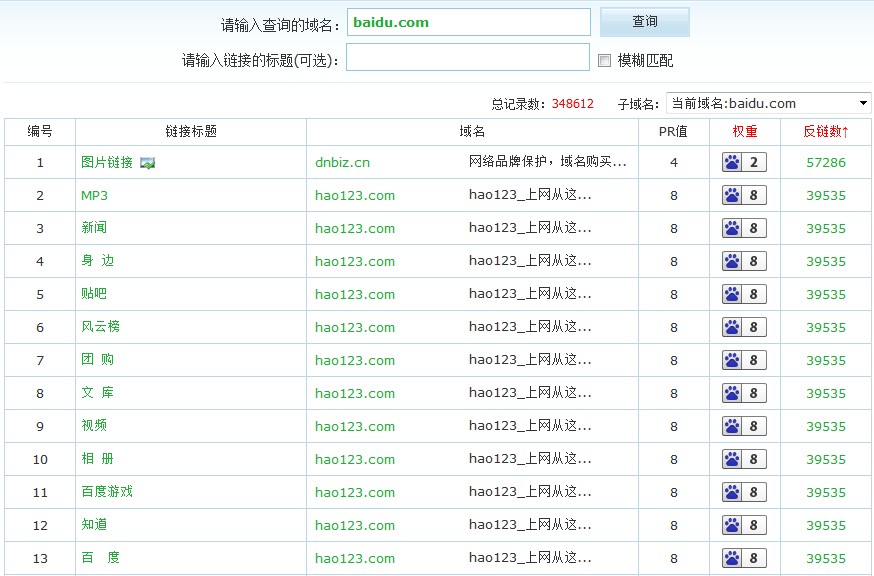Open hao123.com link in 团购 row
The height and width of the screenshot is (576, 874).
click(x=354, y=360)
